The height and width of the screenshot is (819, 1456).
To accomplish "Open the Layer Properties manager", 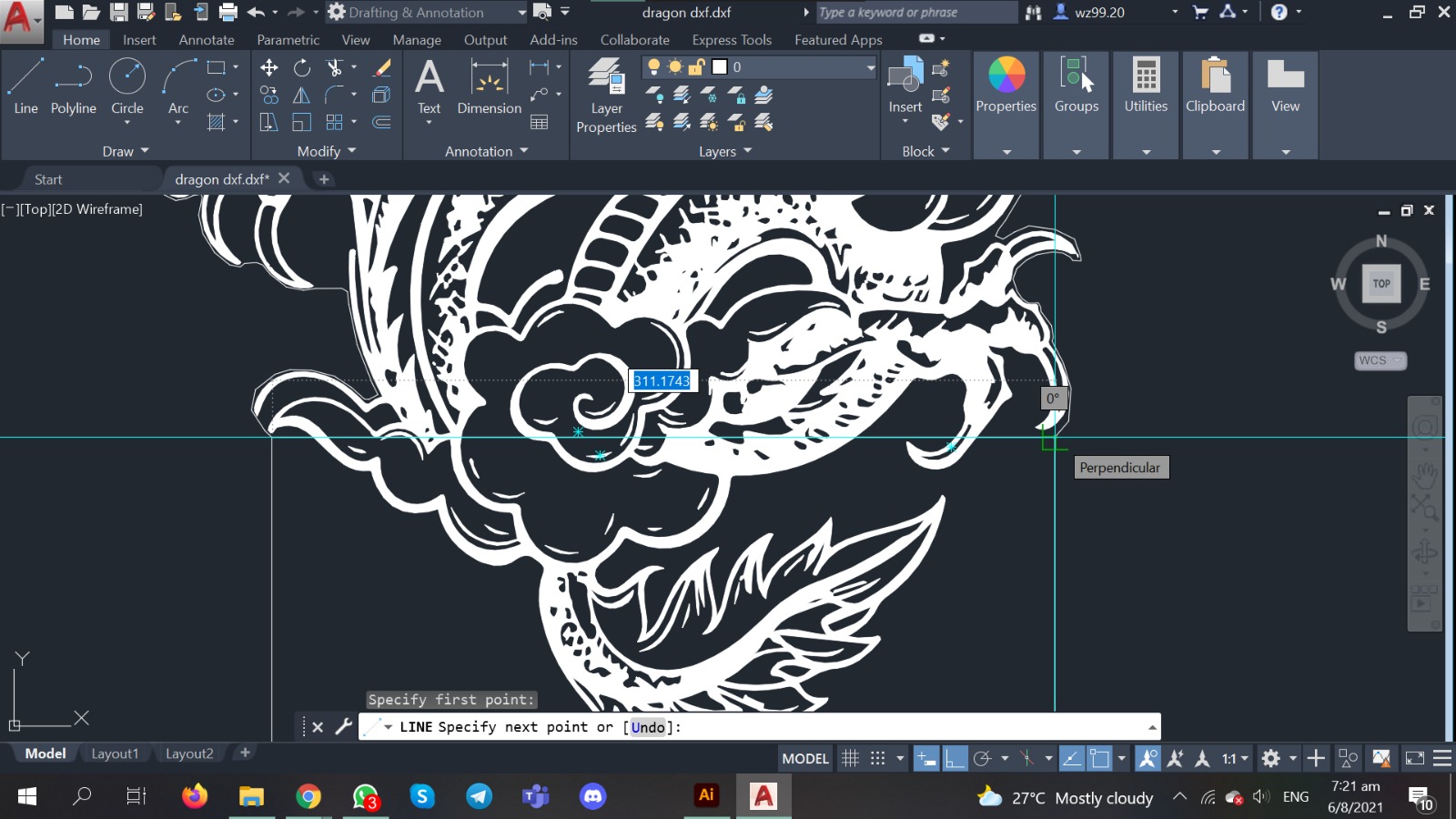I will 606,95.
